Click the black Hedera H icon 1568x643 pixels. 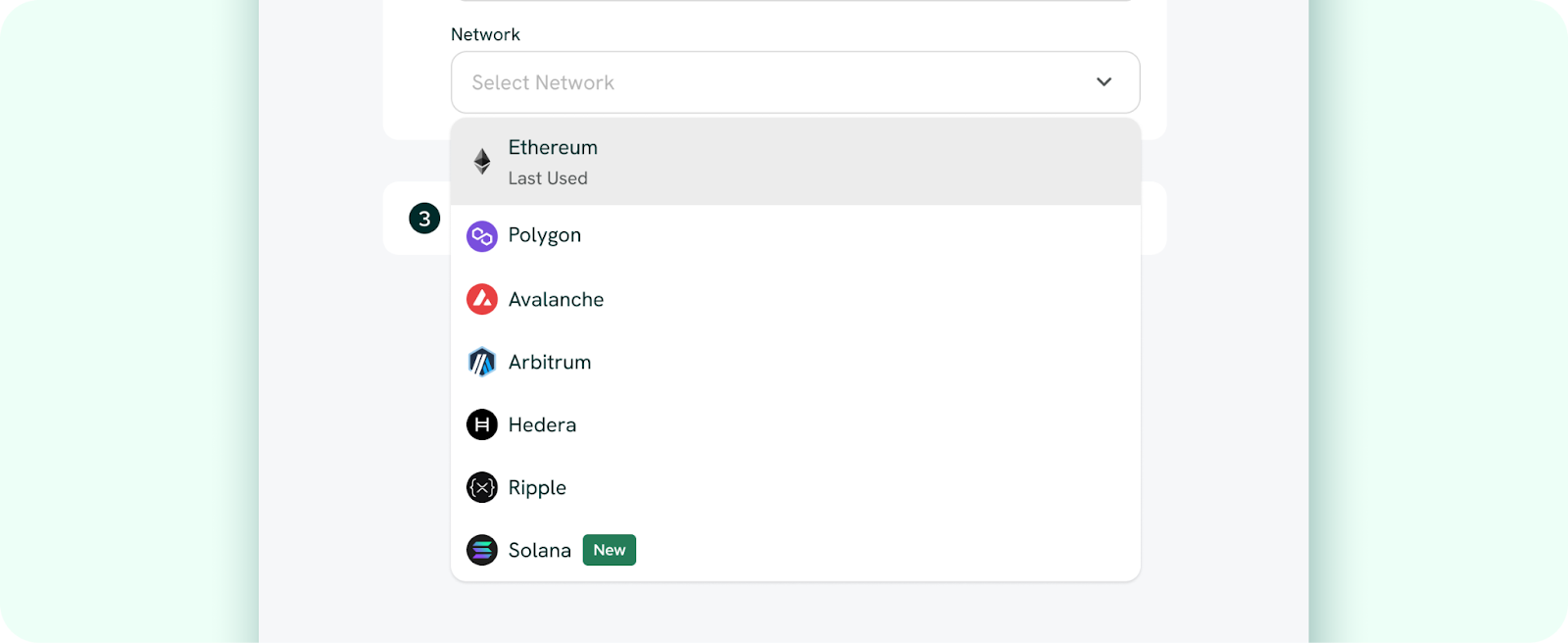pos(482,424)
